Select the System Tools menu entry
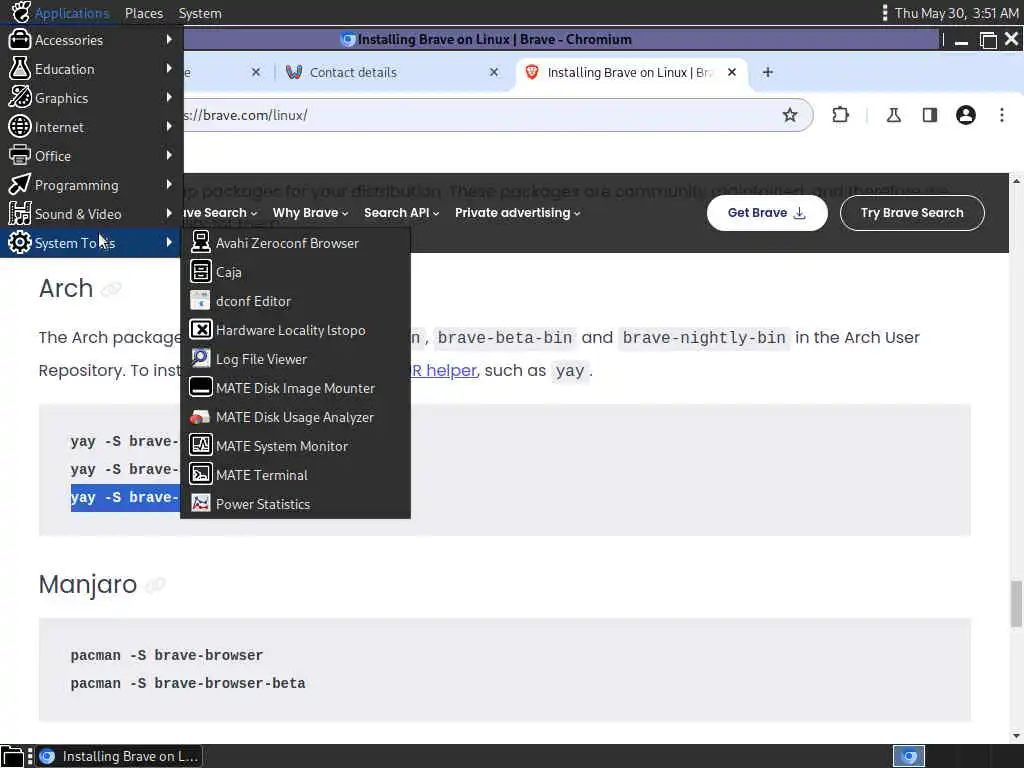 coord(91,243)
